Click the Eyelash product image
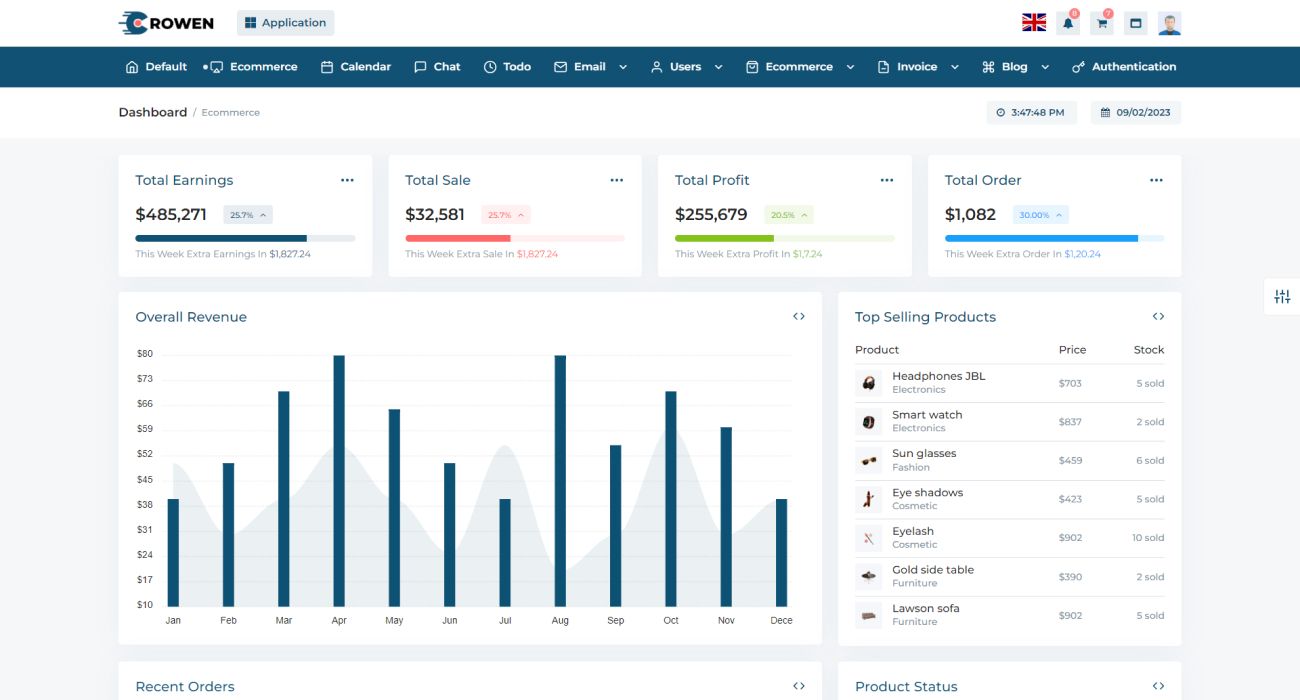 (868, 538)
